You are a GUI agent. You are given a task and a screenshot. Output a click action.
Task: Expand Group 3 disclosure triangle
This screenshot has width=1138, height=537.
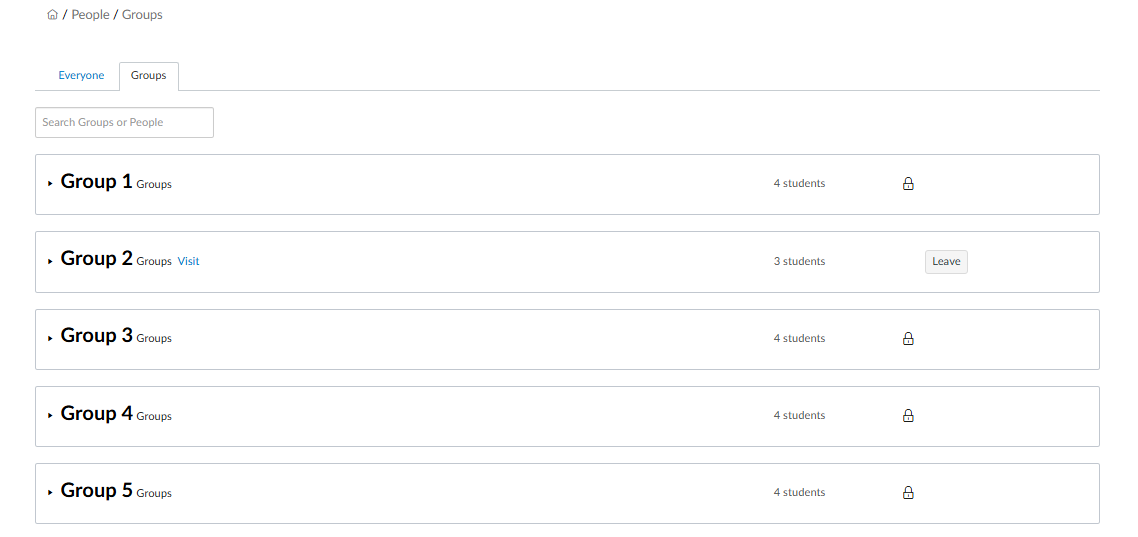pos(50,339)
